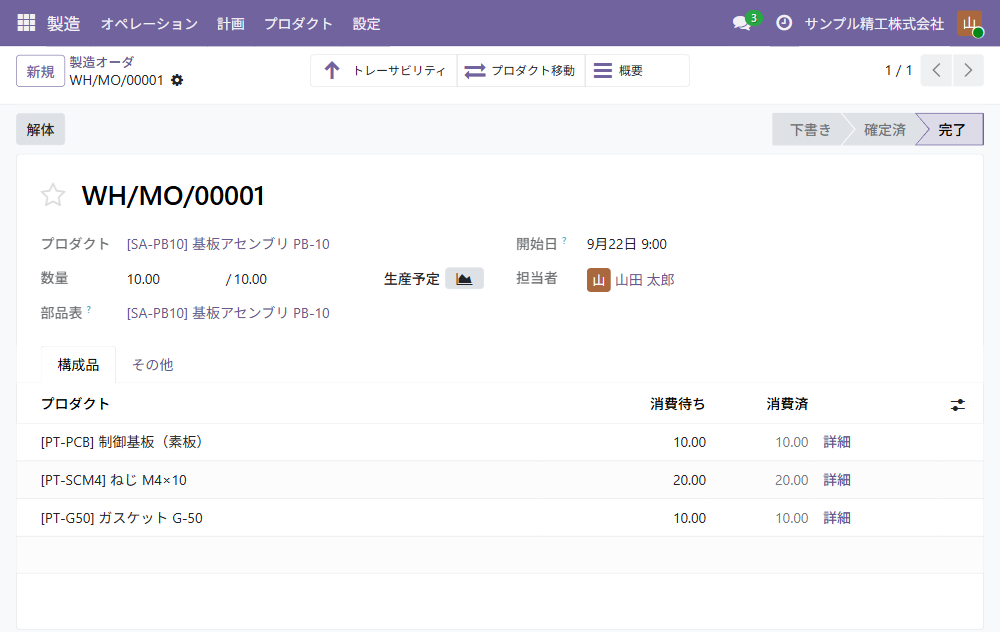Open the オペレーション menu
The width and height of the screenshot is (1000, 632).
point(149,24)
